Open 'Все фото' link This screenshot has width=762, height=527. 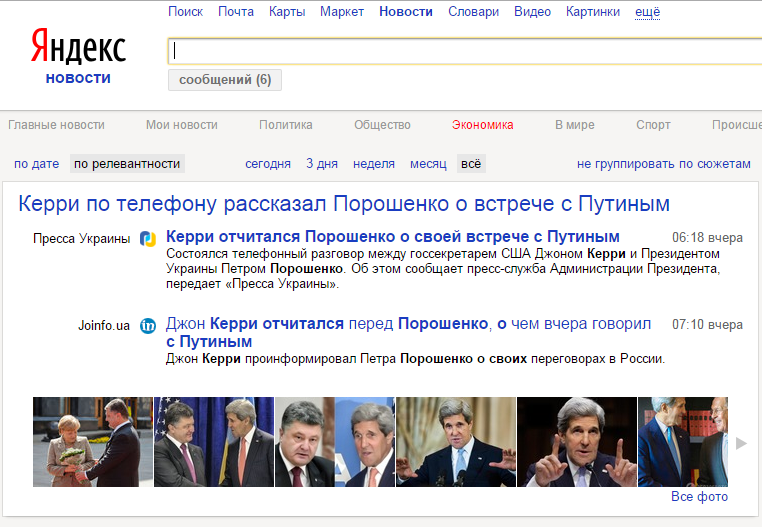pos(699,497)
